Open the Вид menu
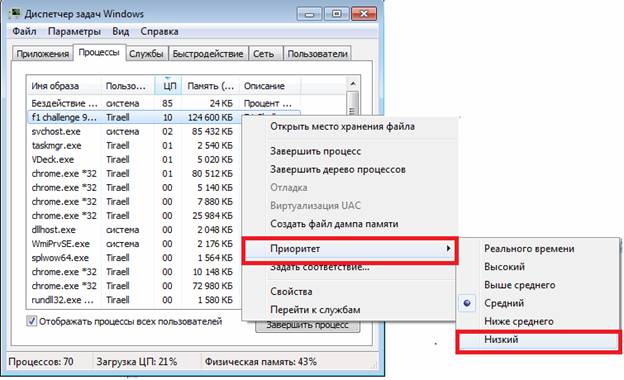Screen dimensions: 624x380 click(x=121, y=31)
